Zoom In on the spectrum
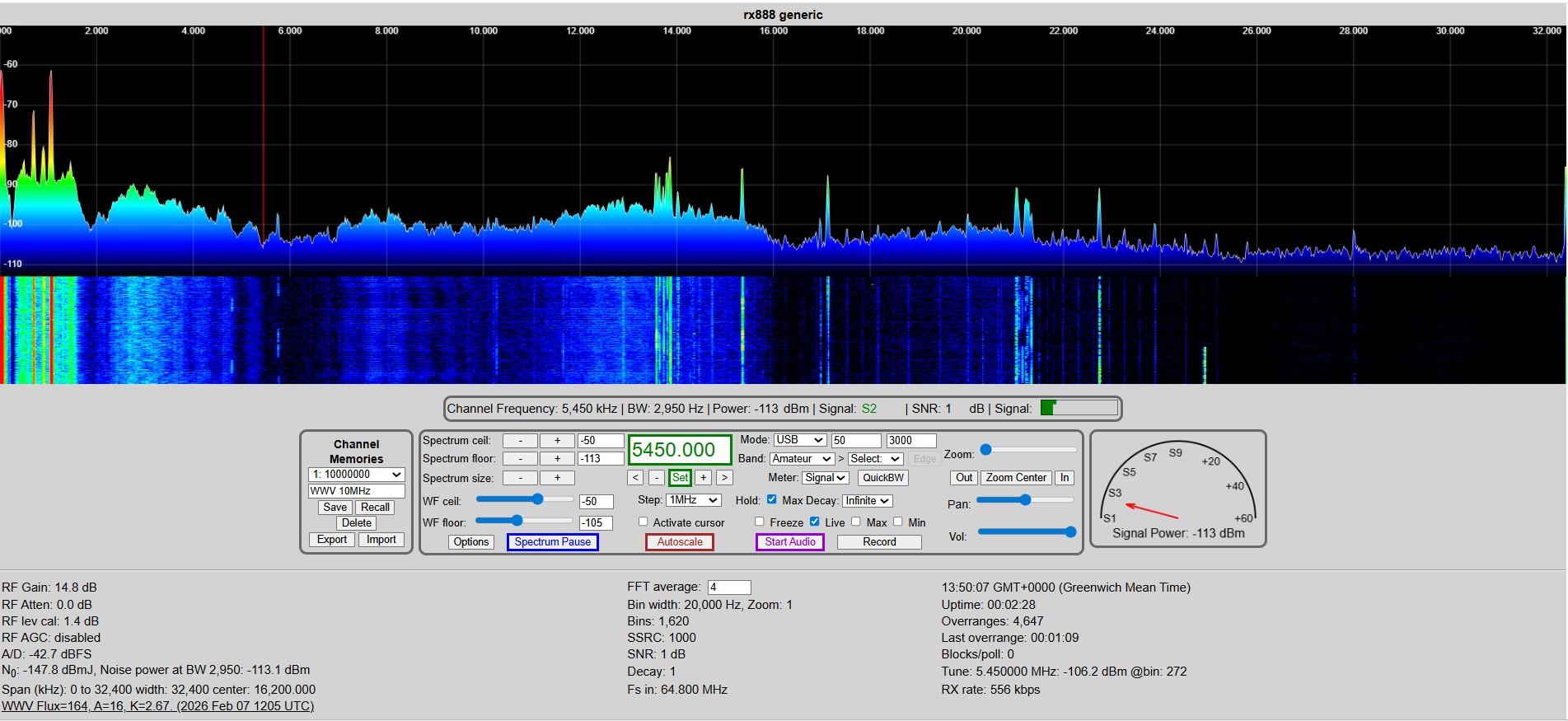Screen dimensions: 1568x721 point(1065,478)
